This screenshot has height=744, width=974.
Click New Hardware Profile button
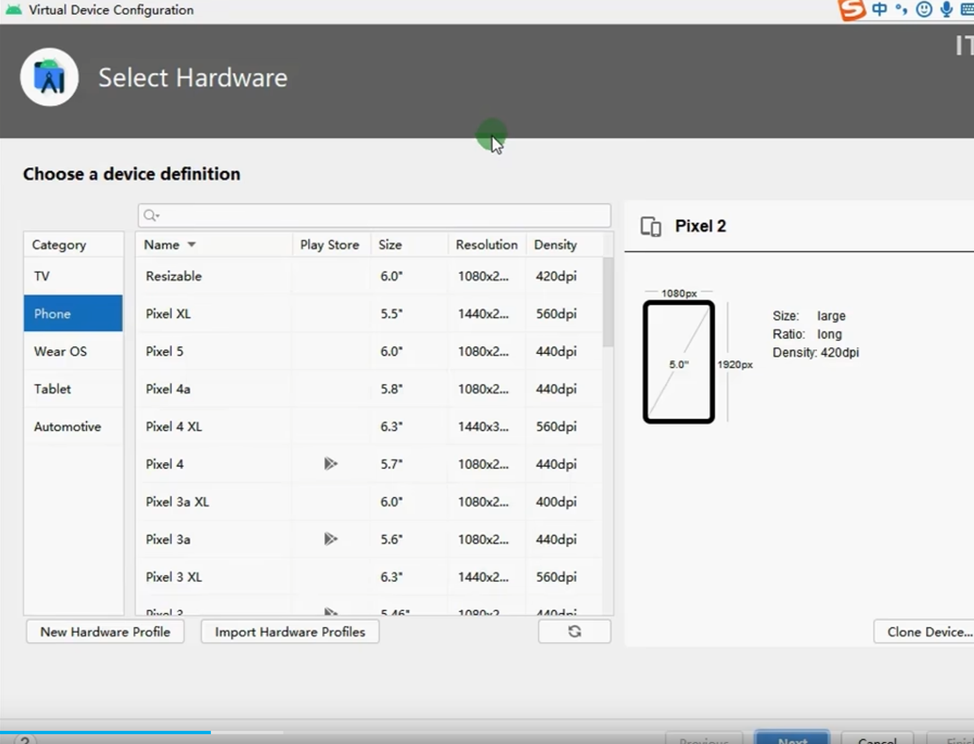pos(105,632)
